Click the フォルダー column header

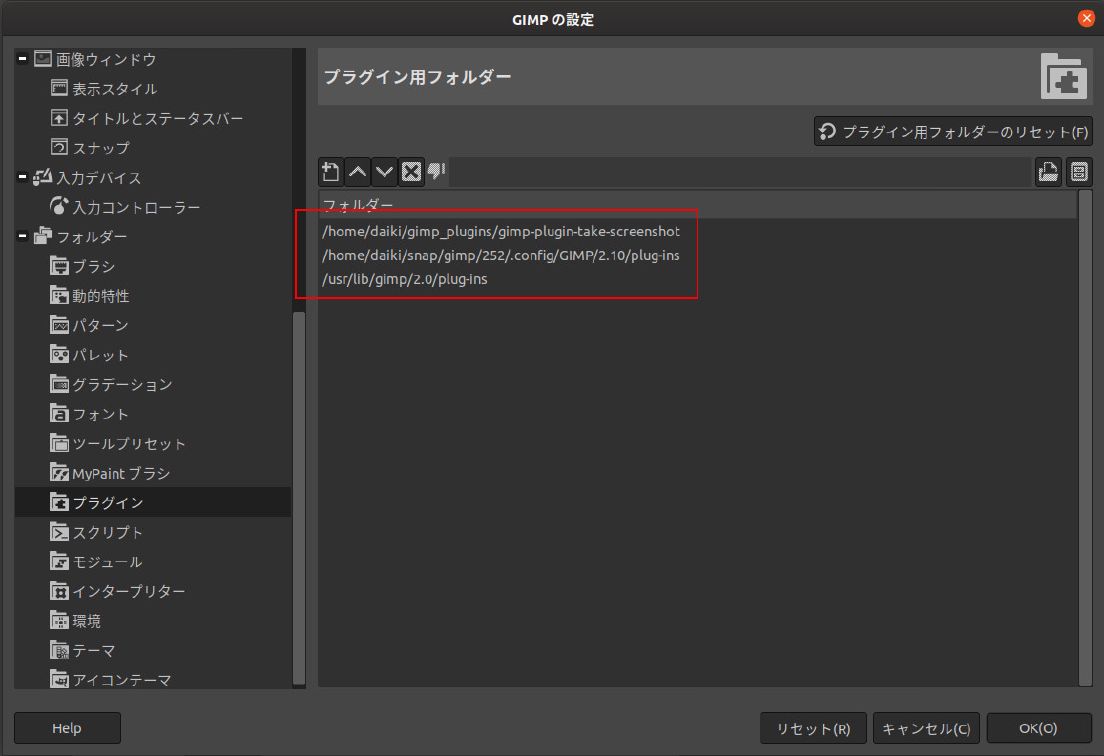[x=697, y=205]
